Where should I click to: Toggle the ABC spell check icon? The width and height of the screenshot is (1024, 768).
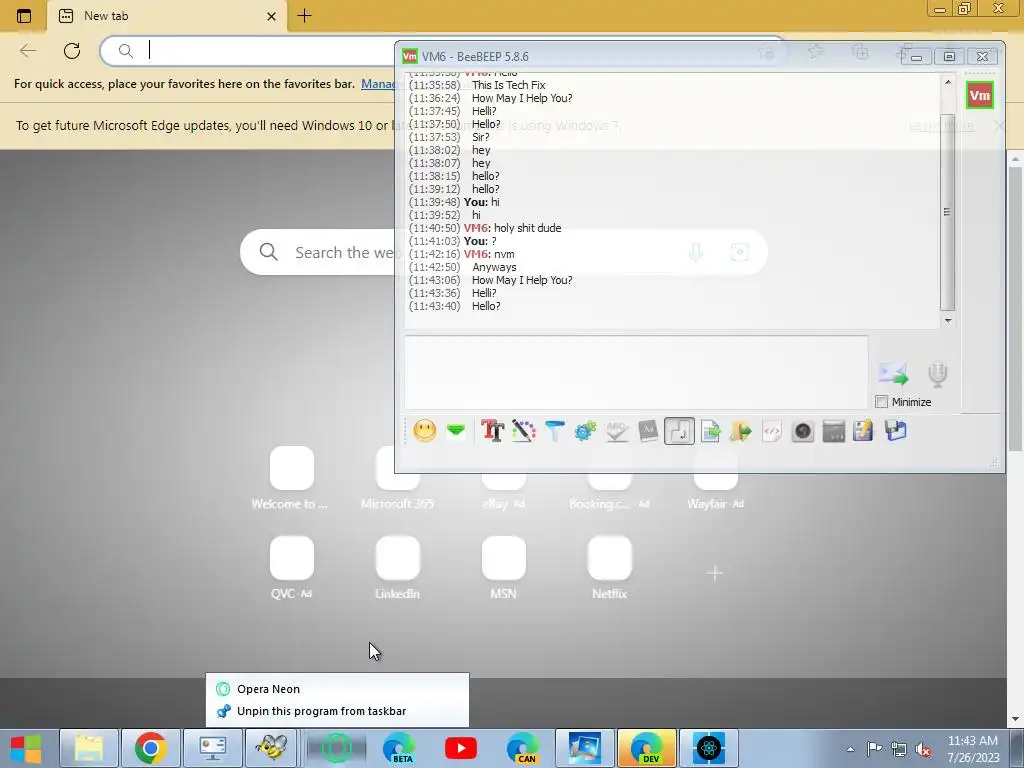click(x=616, y=431)
